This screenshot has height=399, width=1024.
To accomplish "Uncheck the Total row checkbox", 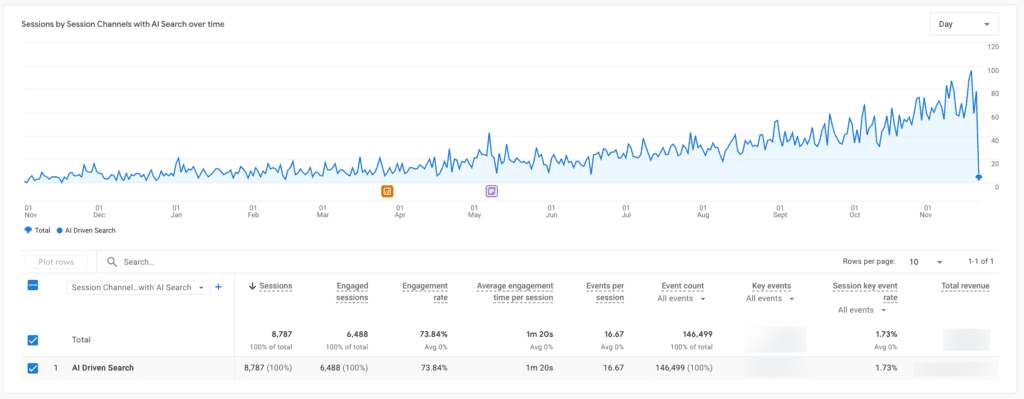I will point(33,340).
